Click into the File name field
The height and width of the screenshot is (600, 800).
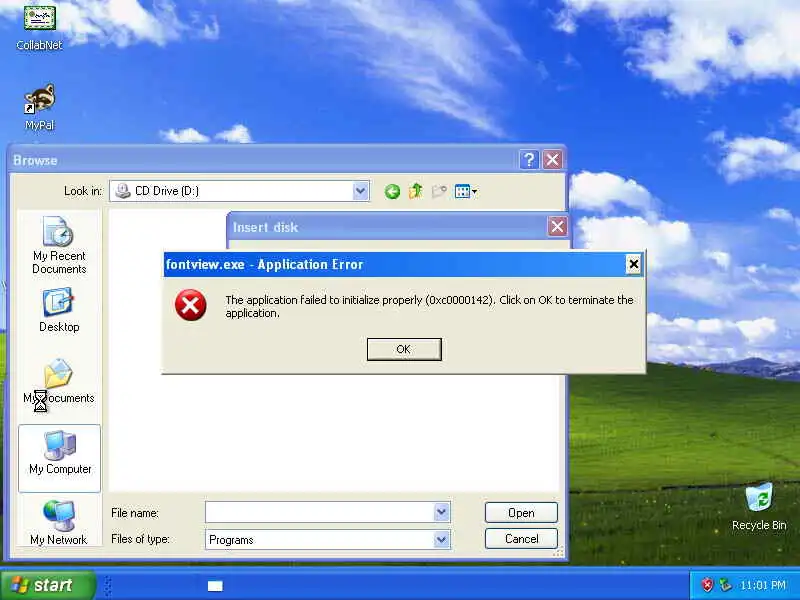[320, 512]
